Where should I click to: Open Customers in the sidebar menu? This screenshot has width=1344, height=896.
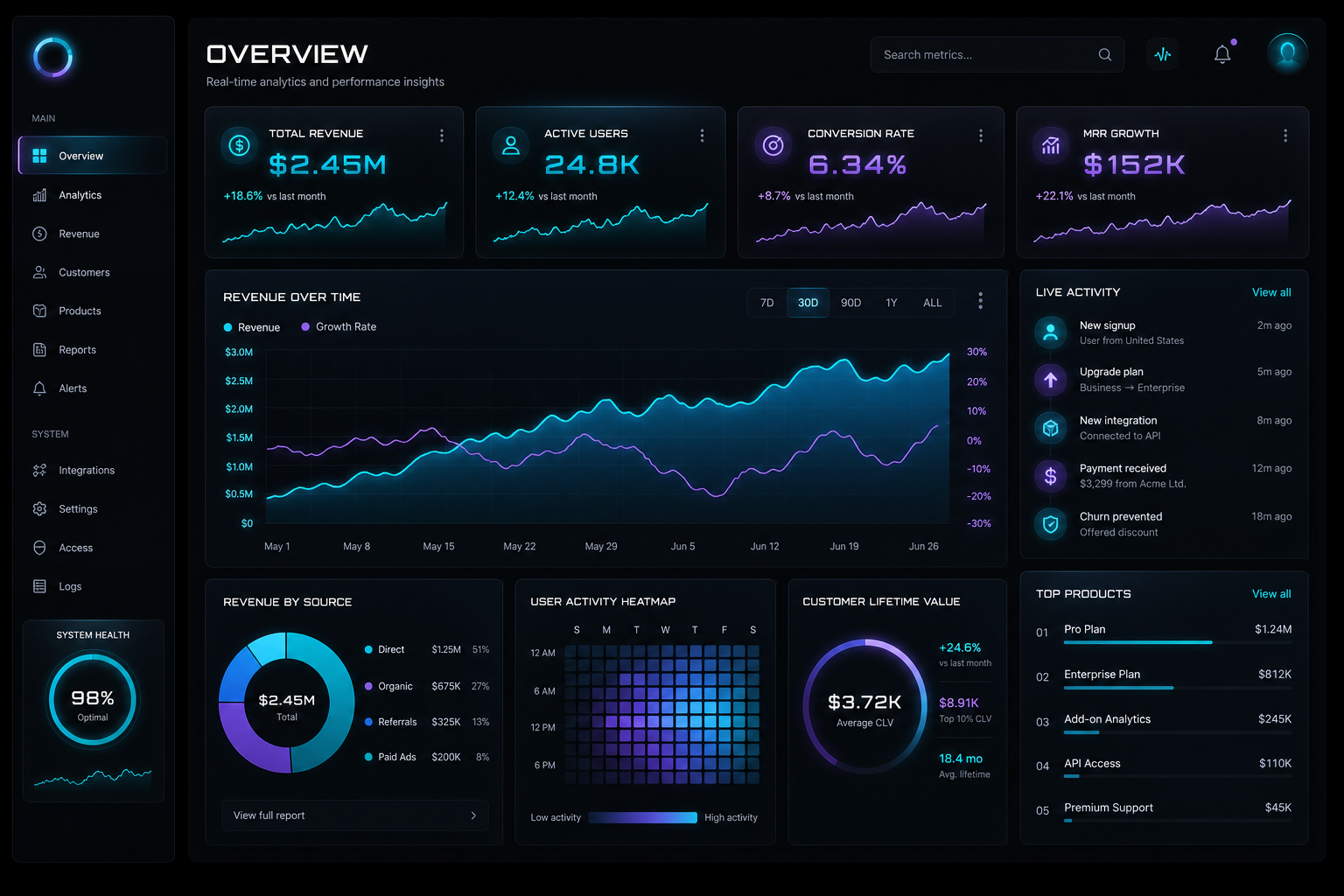click(x=93, y=272)
